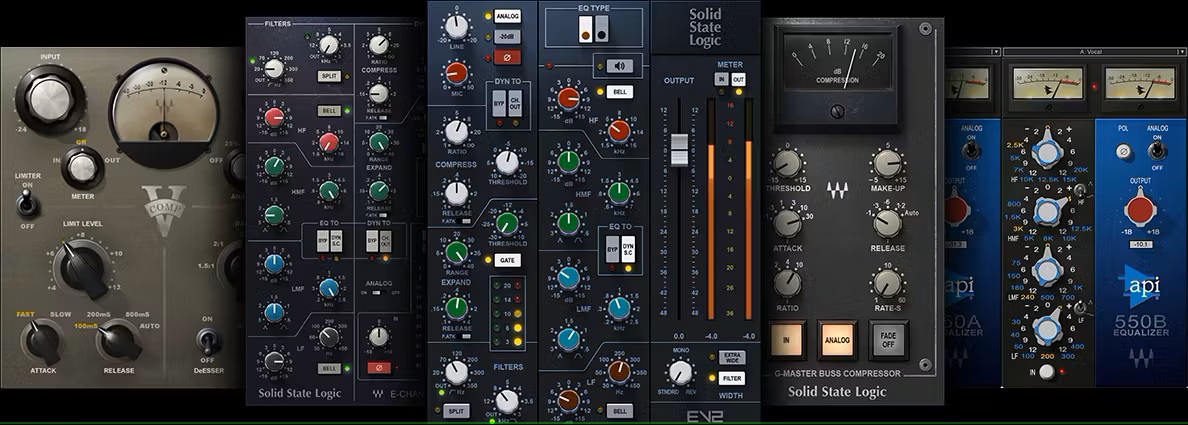Image resolution: width=1188 pixels, height=425 pixels.
Task: Click EV2 green gate THRESHOLD knob
Action: (x=507, y=222)
